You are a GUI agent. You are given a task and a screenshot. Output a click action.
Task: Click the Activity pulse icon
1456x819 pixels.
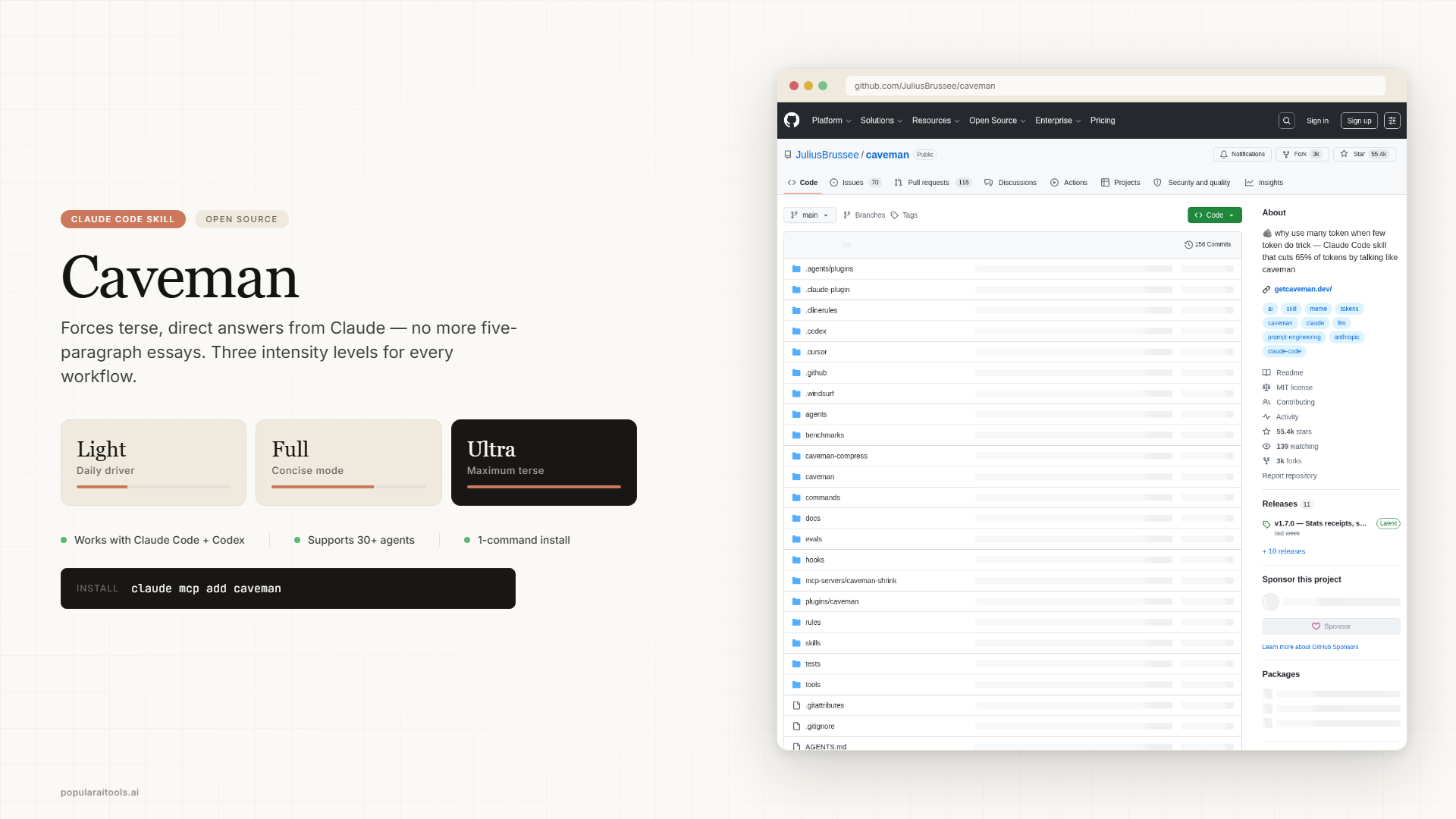click(x=1266, y=417)
